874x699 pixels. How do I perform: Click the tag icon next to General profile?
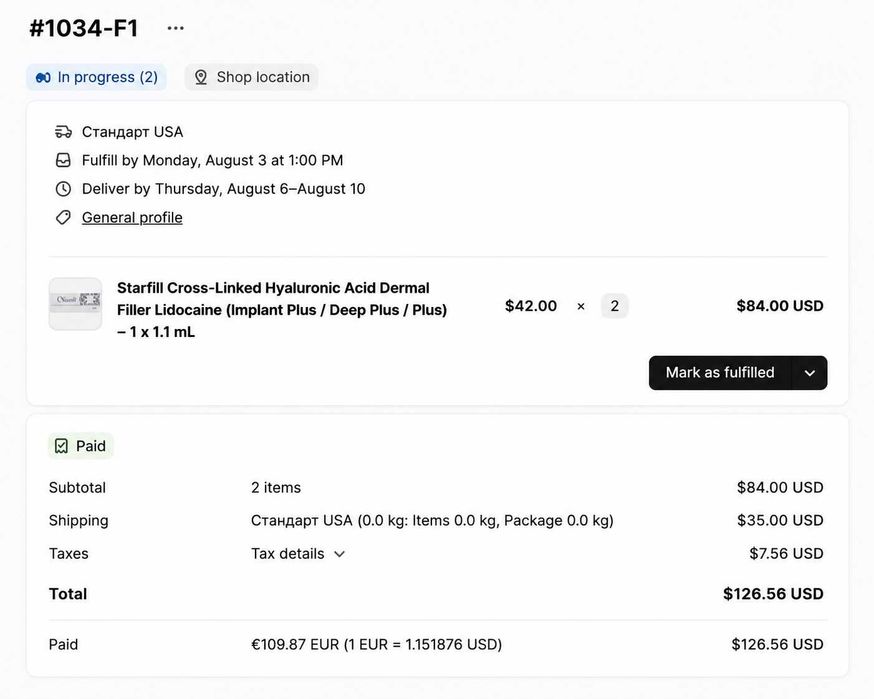pos(63,217)
